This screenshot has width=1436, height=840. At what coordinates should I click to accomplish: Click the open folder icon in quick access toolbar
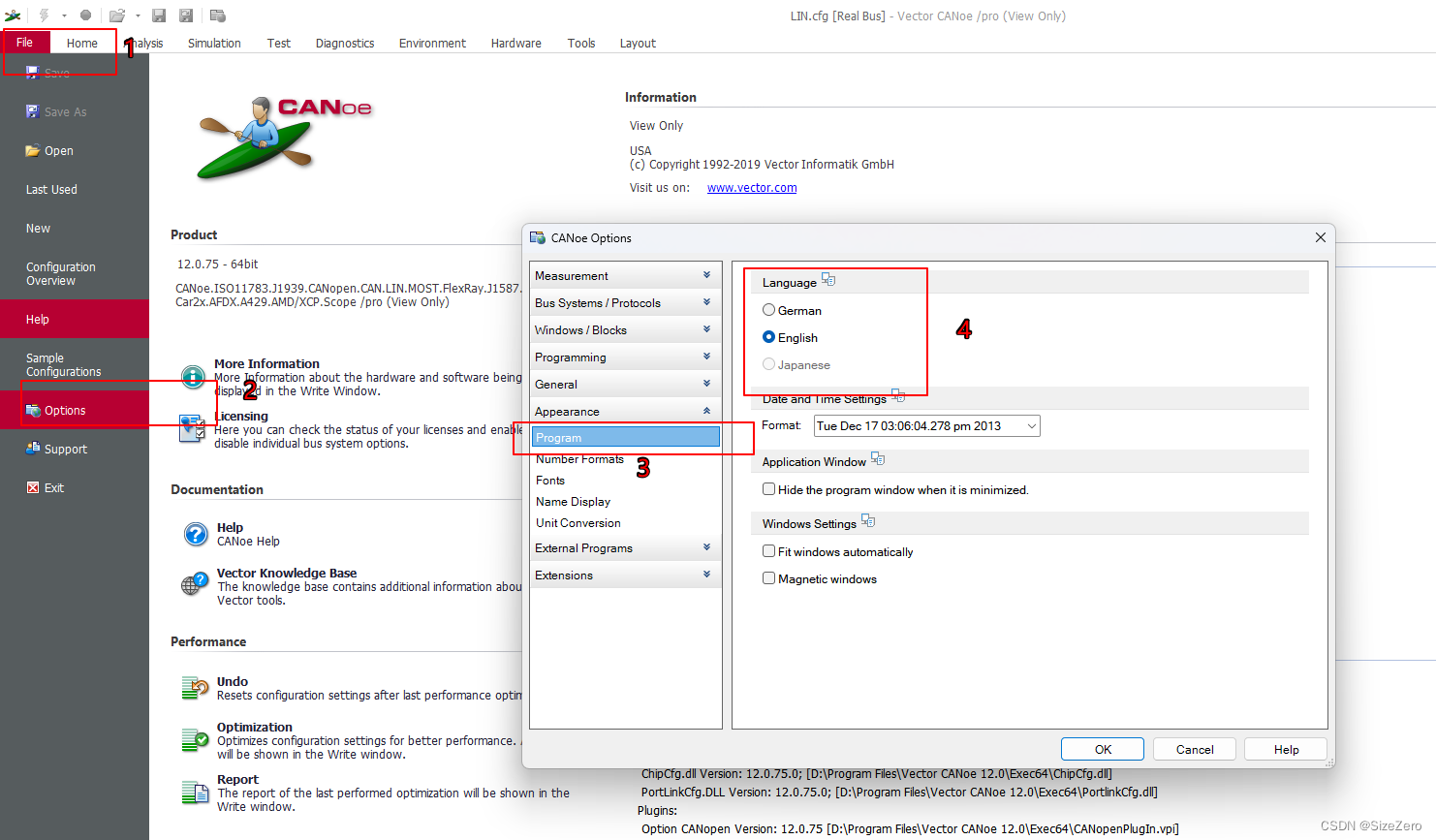pyautogui.click(x=117, y=16)
